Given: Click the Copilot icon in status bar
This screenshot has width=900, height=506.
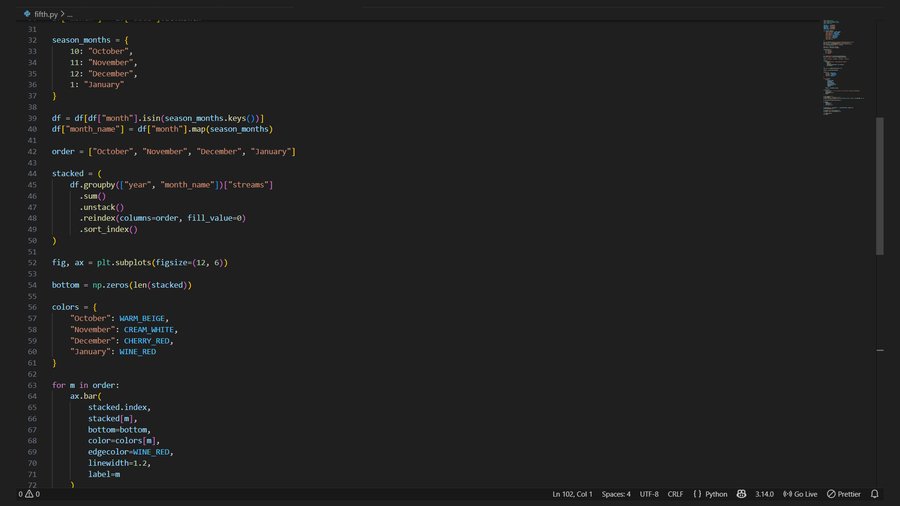Looking at the screenshot, I should [741, 494].
